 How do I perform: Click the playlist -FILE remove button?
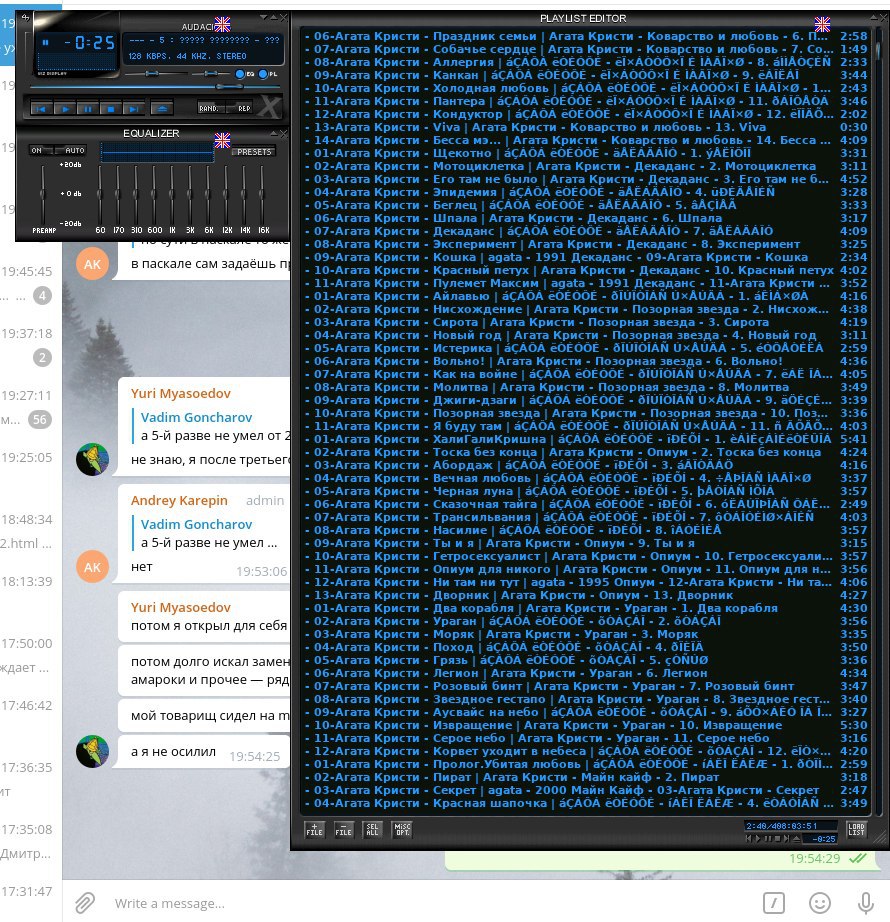pos(343,830)
